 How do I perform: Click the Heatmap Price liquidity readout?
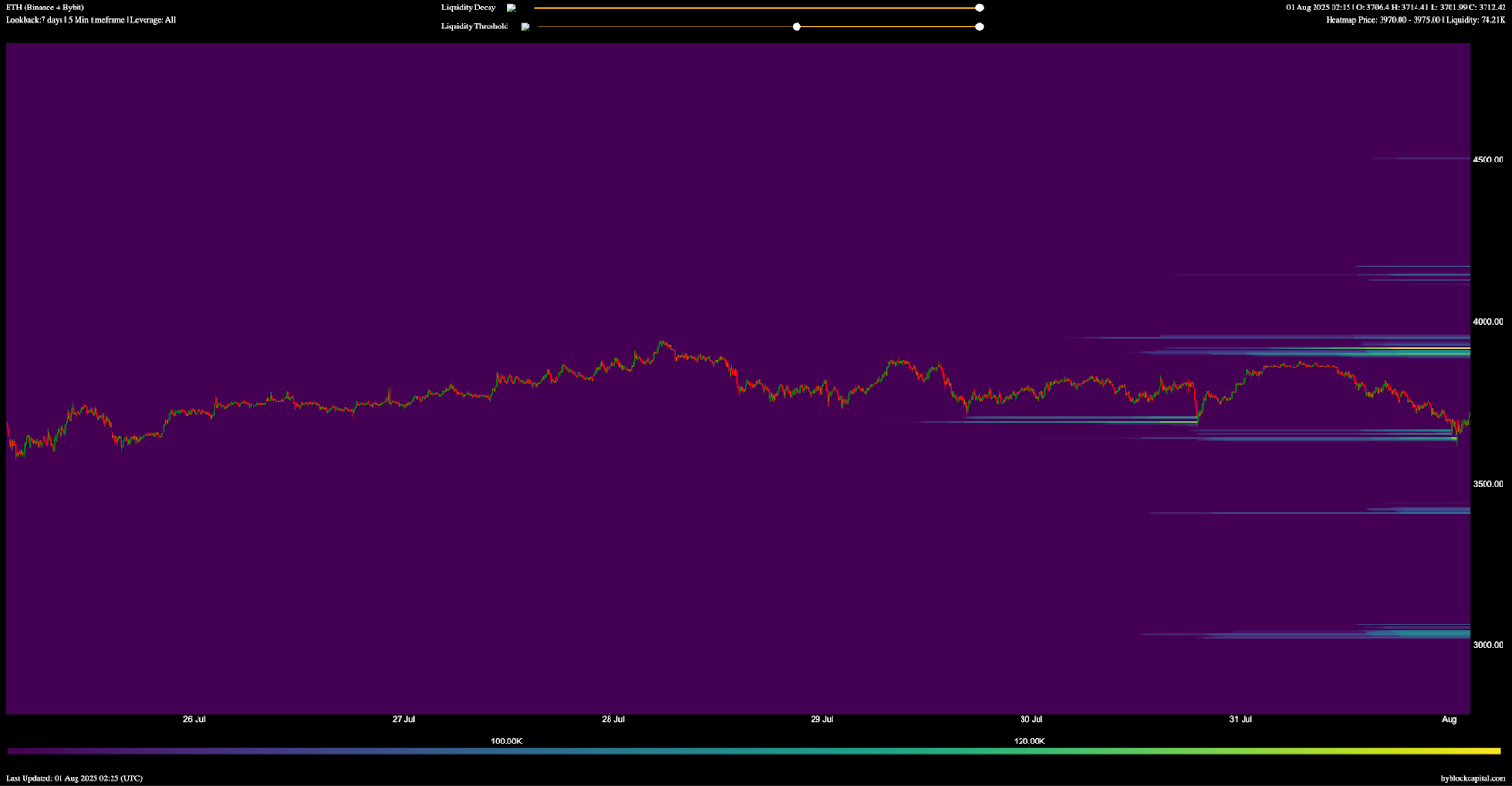1415,20
